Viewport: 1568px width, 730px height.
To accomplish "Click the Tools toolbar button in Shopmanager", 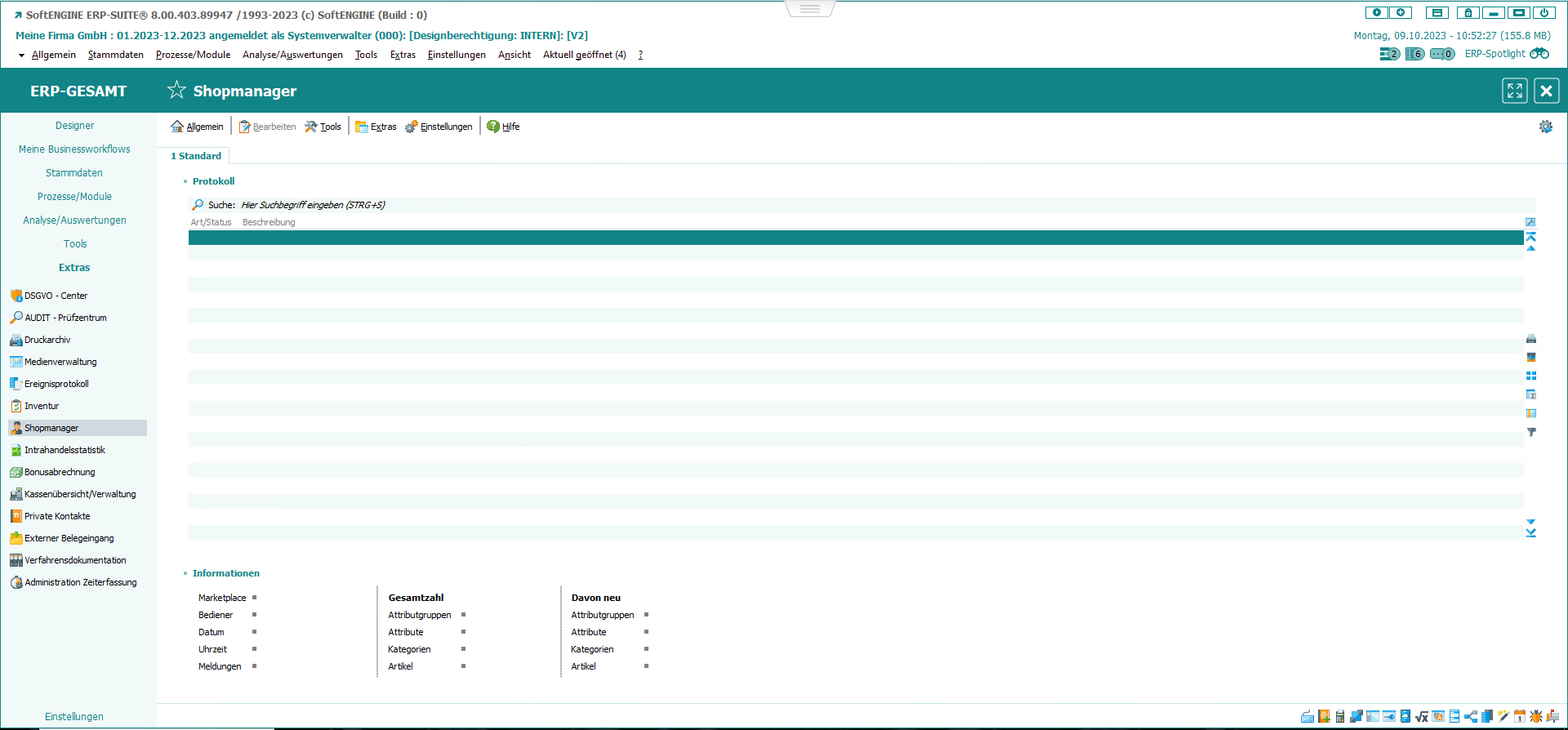I will pos(323,127).
